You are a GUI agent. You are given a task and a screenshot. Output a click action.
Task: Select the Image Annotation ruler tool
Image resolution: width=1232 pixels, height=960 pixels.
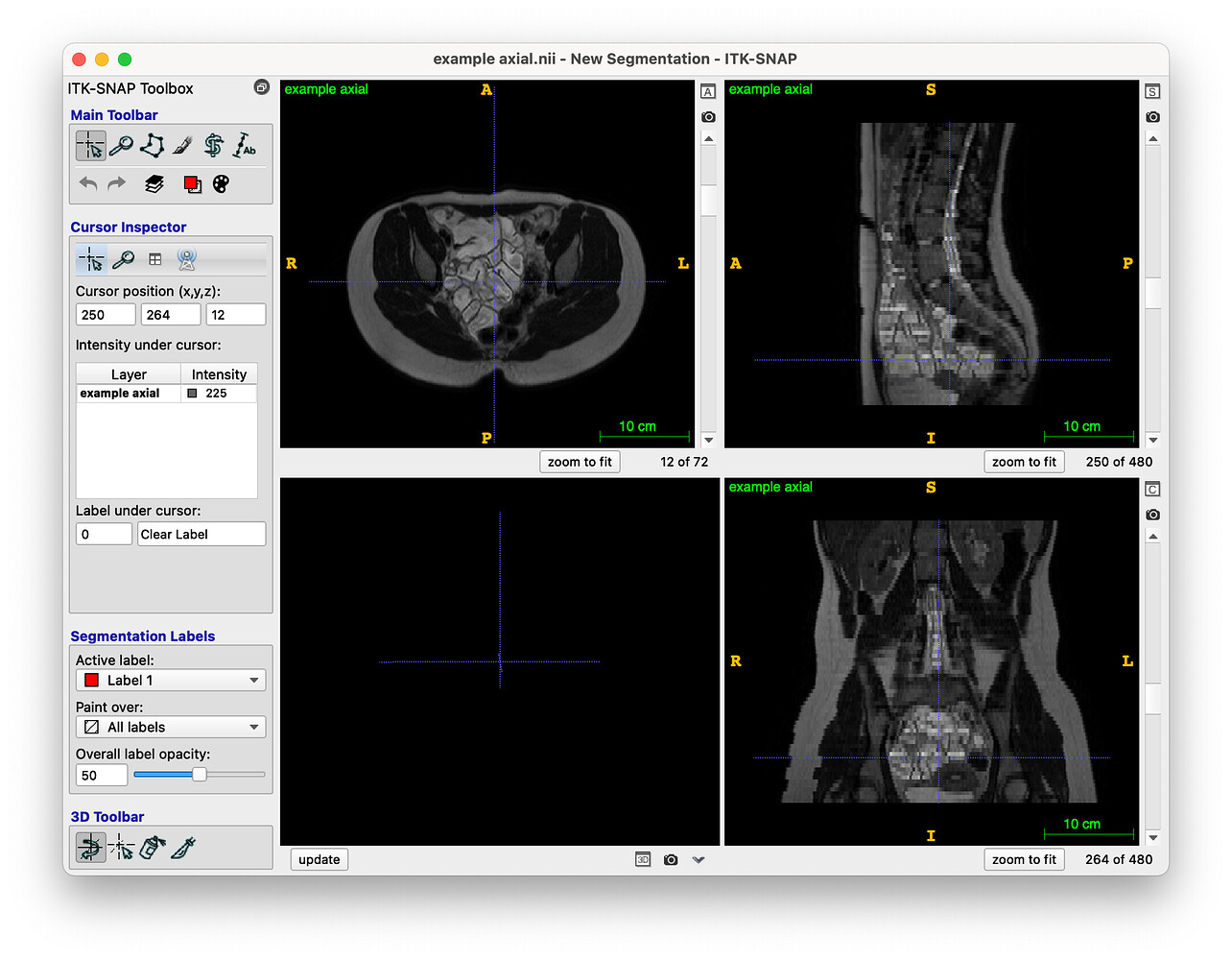point(245,146)
